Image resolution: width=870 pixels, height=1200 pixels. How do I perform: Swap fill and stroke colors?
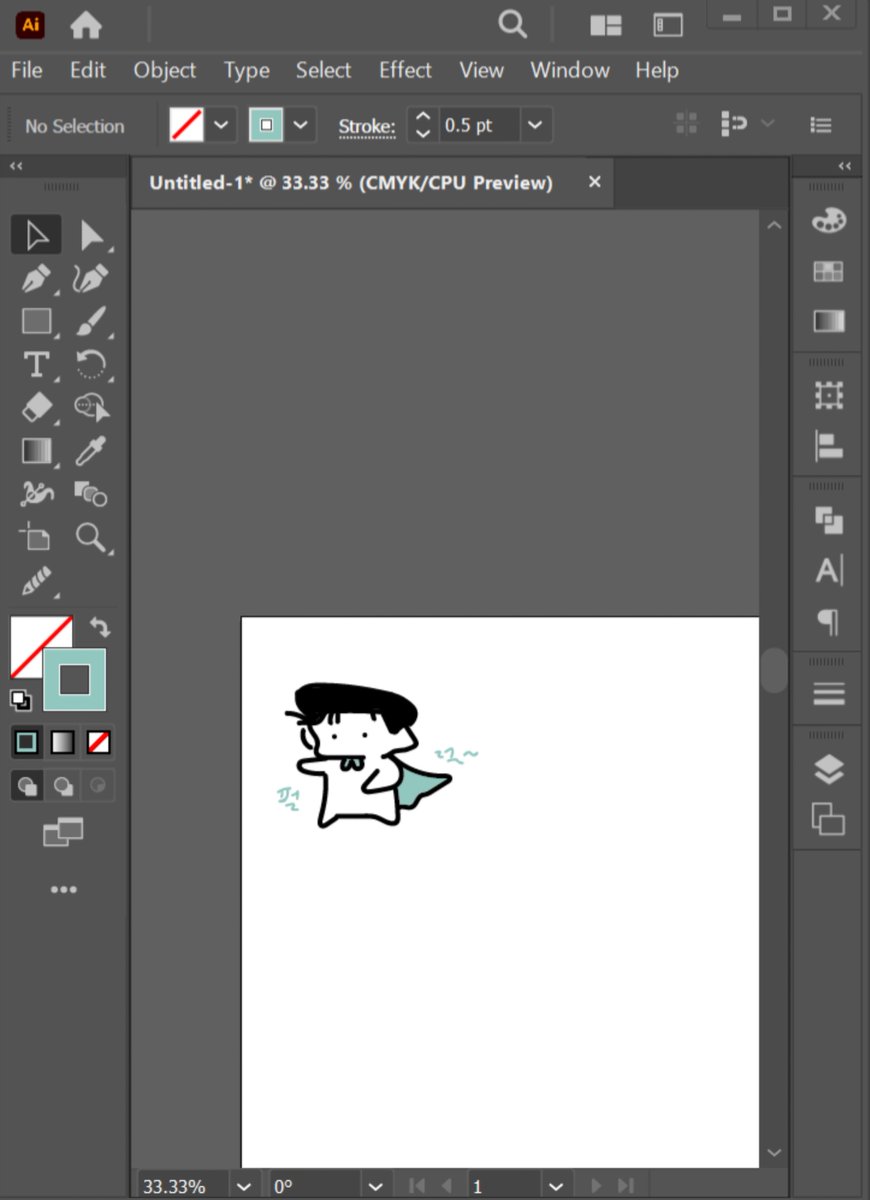click(100, 629)
